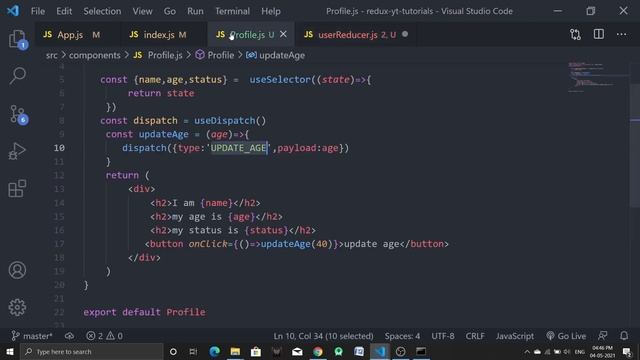Click the updateAge breadcrumb
This screenshot has width=640, height=360.
coord(276,55)
